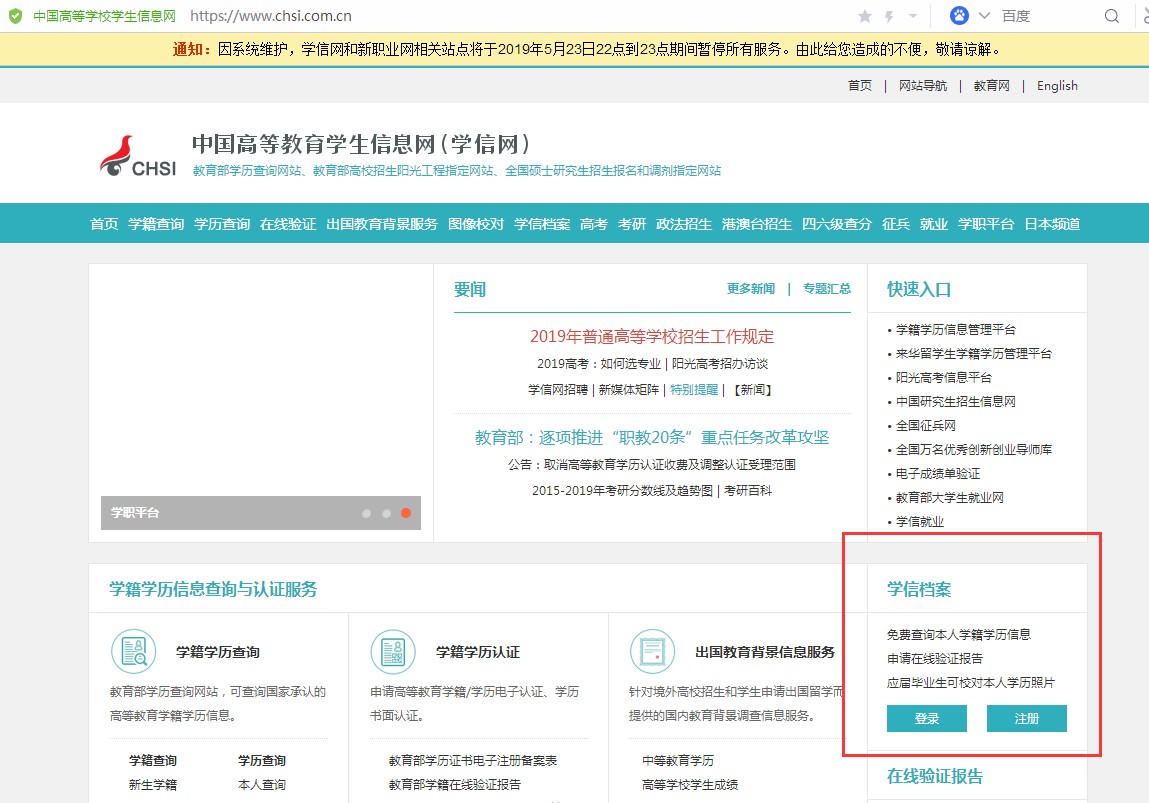Viewport: 1149px width, 803px height.
Task: Open 全国万名优秀创新创业导师库 quick link
Action: click(974, 450)
